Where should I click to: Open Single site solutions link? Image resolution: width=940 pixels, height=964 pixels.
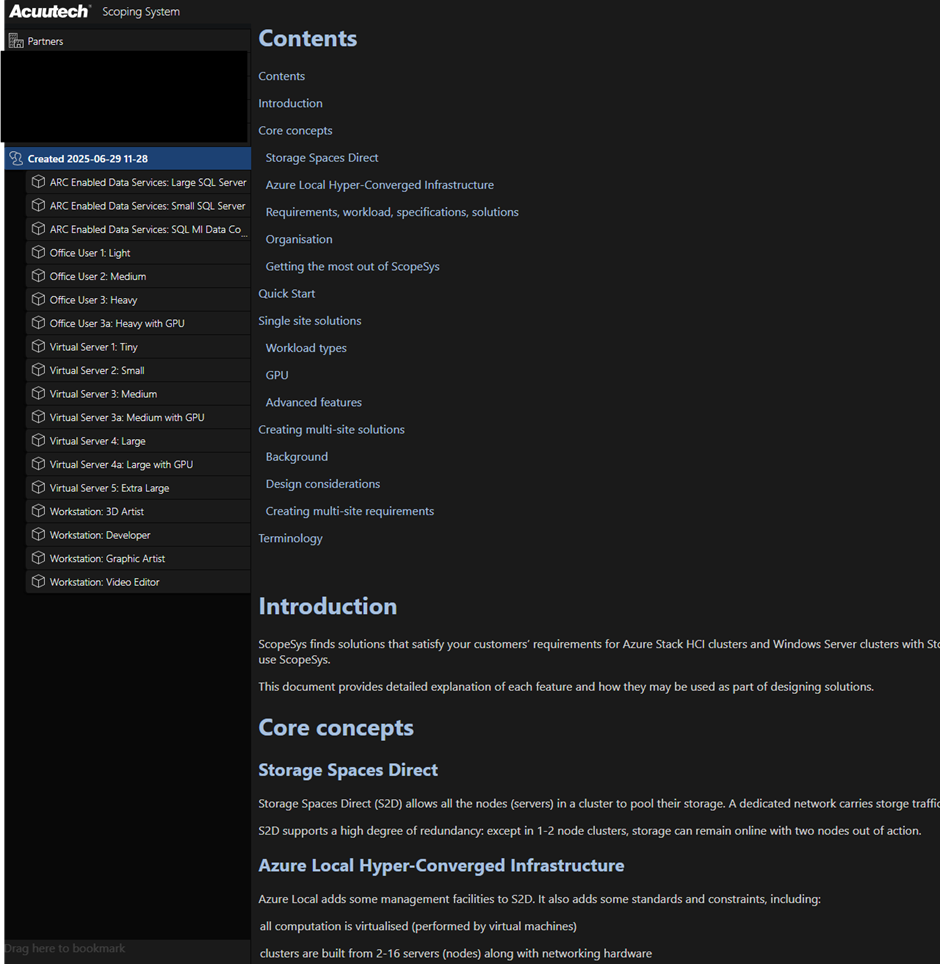310,321
